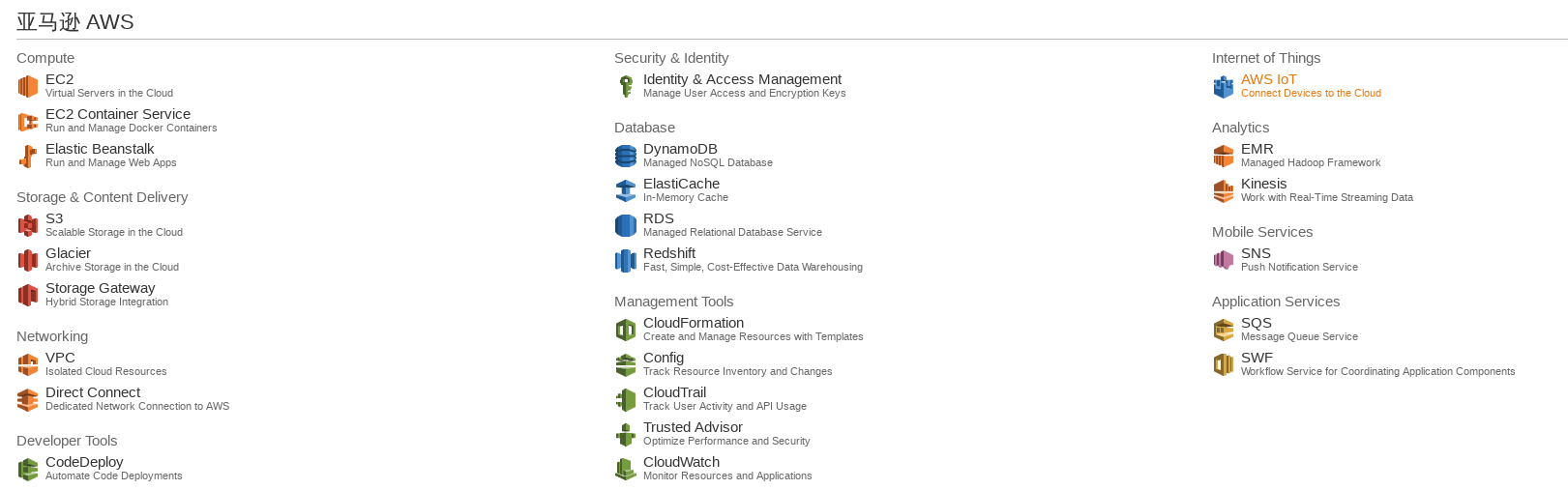Click the CodeDeploy icon
The image size is (1568, 490).
(28, 470)
